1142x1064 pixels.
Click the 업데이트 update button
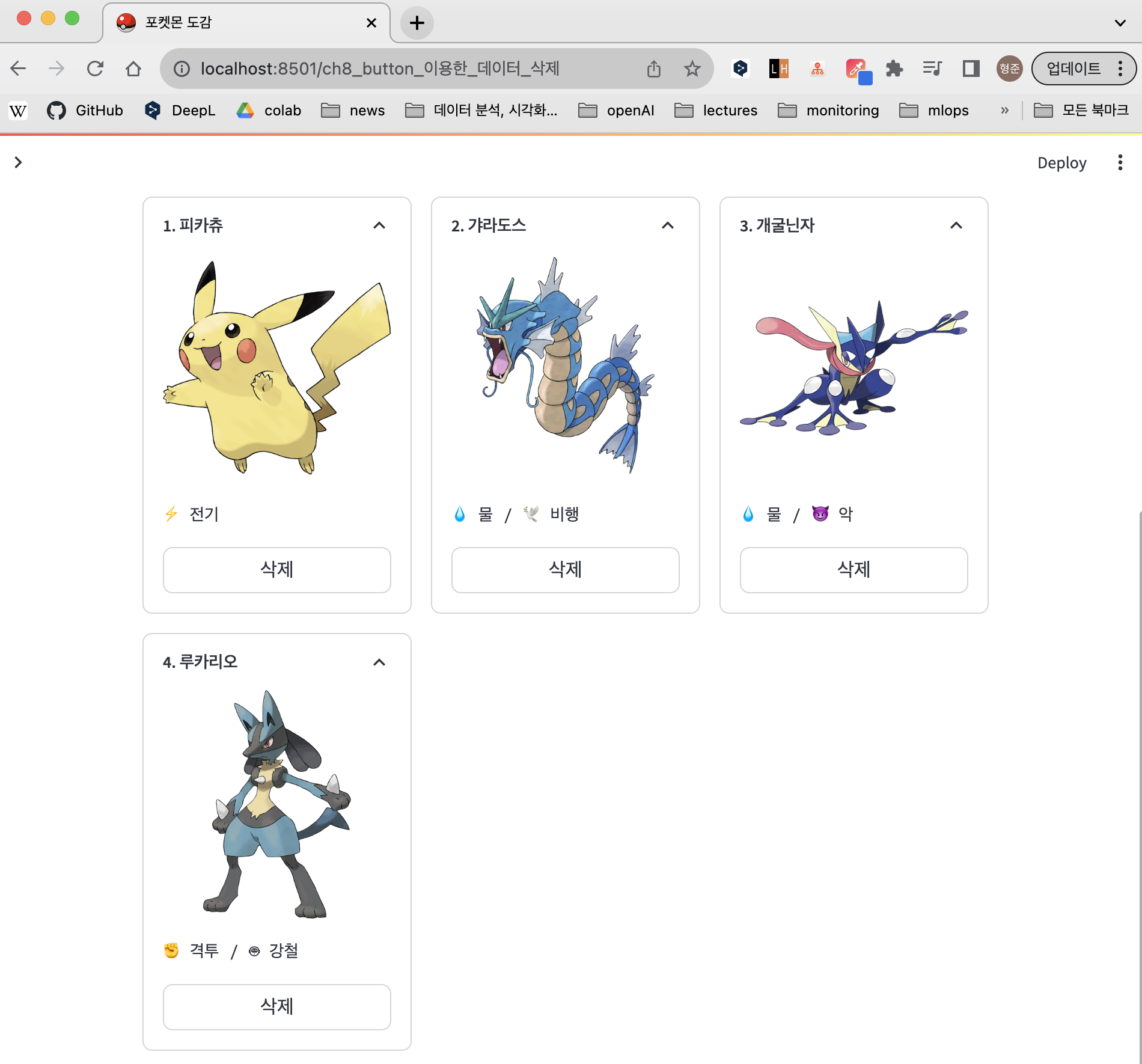tap(1074, 69)
